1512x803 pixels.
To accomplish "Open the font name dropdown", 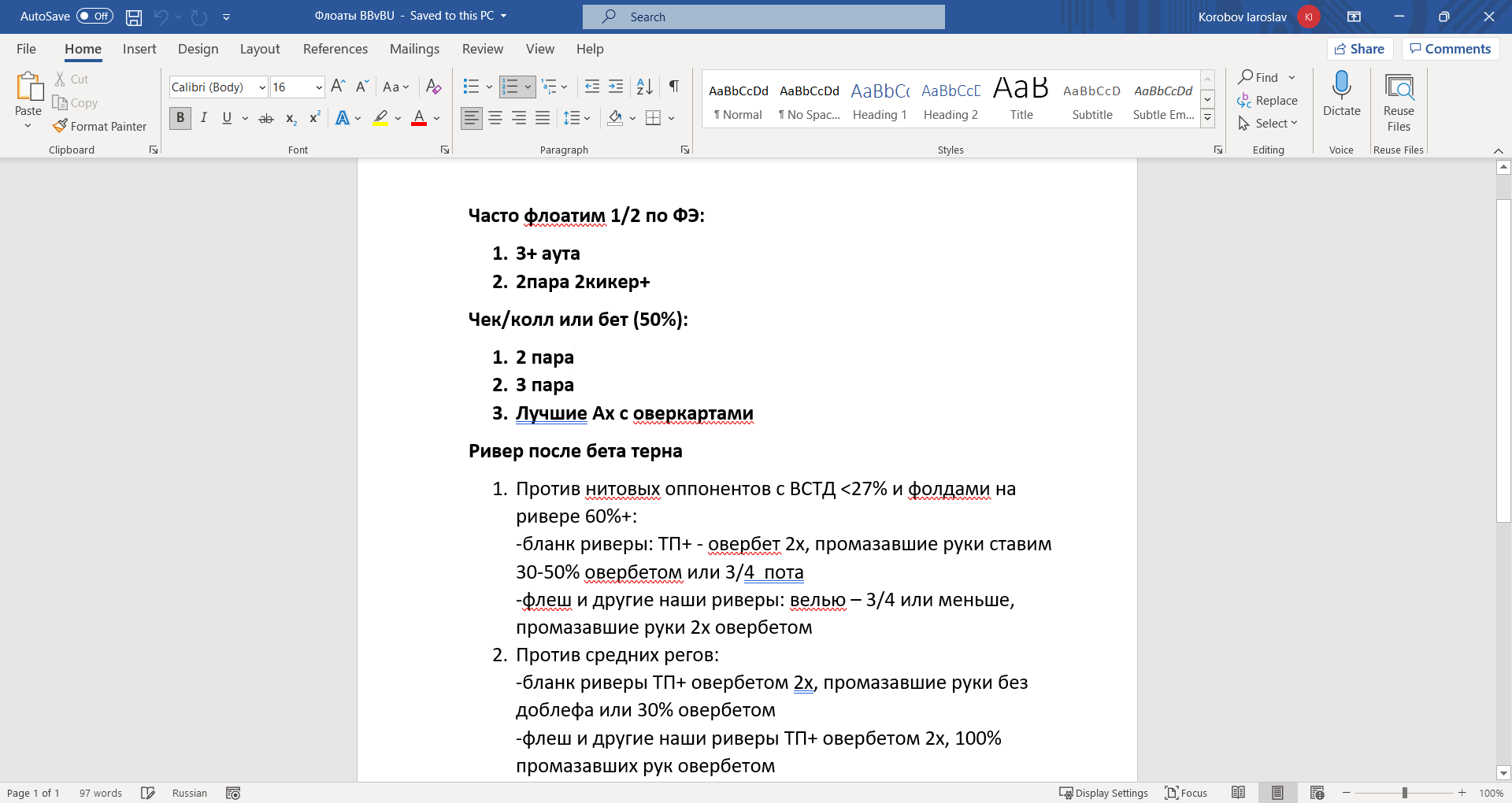I will [262, 87].
